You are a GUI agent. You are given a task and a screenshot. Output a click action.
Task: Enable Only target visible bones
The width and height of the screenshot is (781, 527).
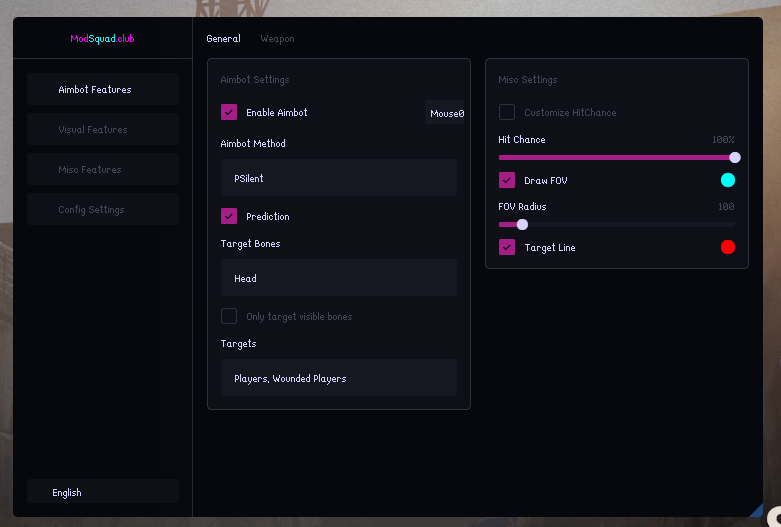click(229, 316)
